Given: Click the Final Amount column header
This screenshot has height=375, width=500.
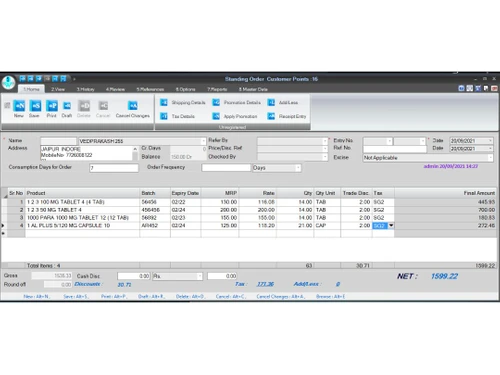Looking at the screenshot, I should tap(445, 193).
